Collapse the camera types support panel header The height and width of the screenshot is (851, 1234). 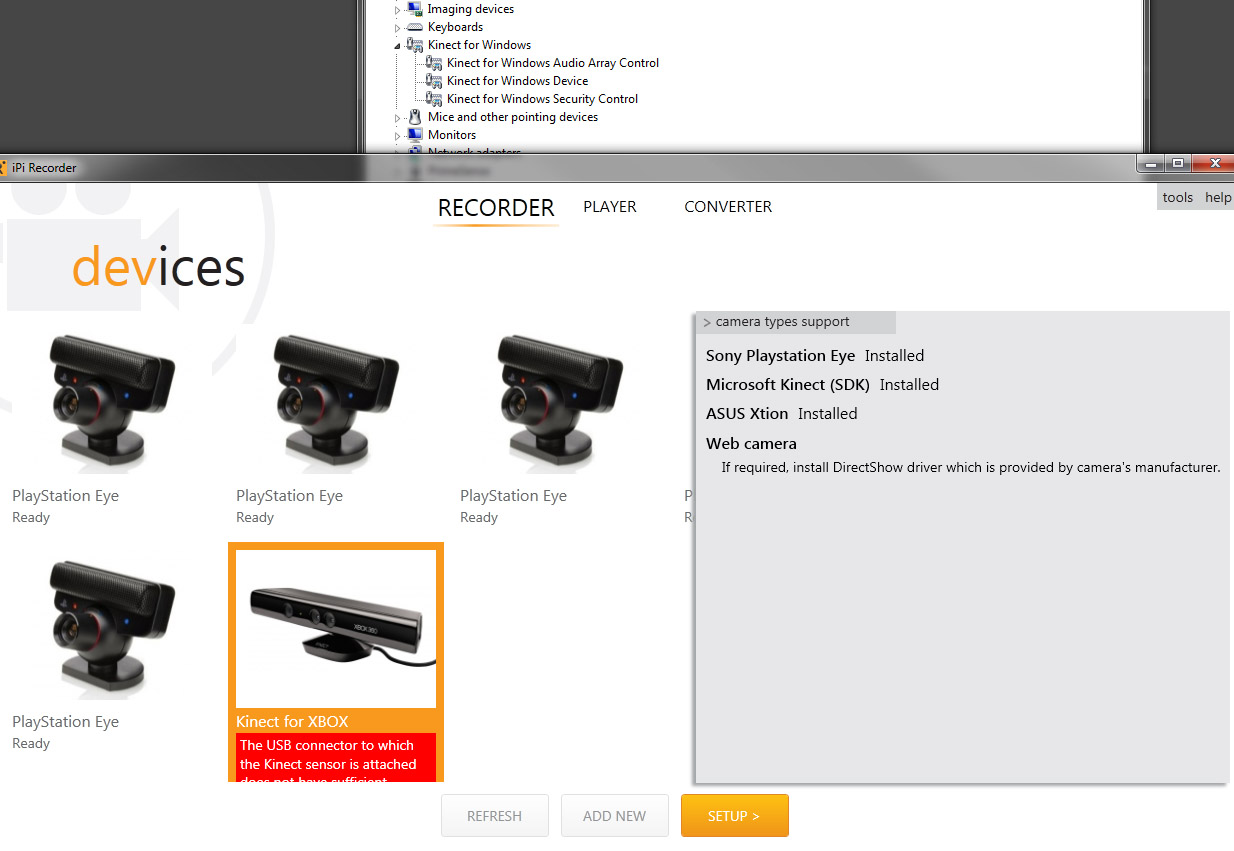(x=795, y=322)
